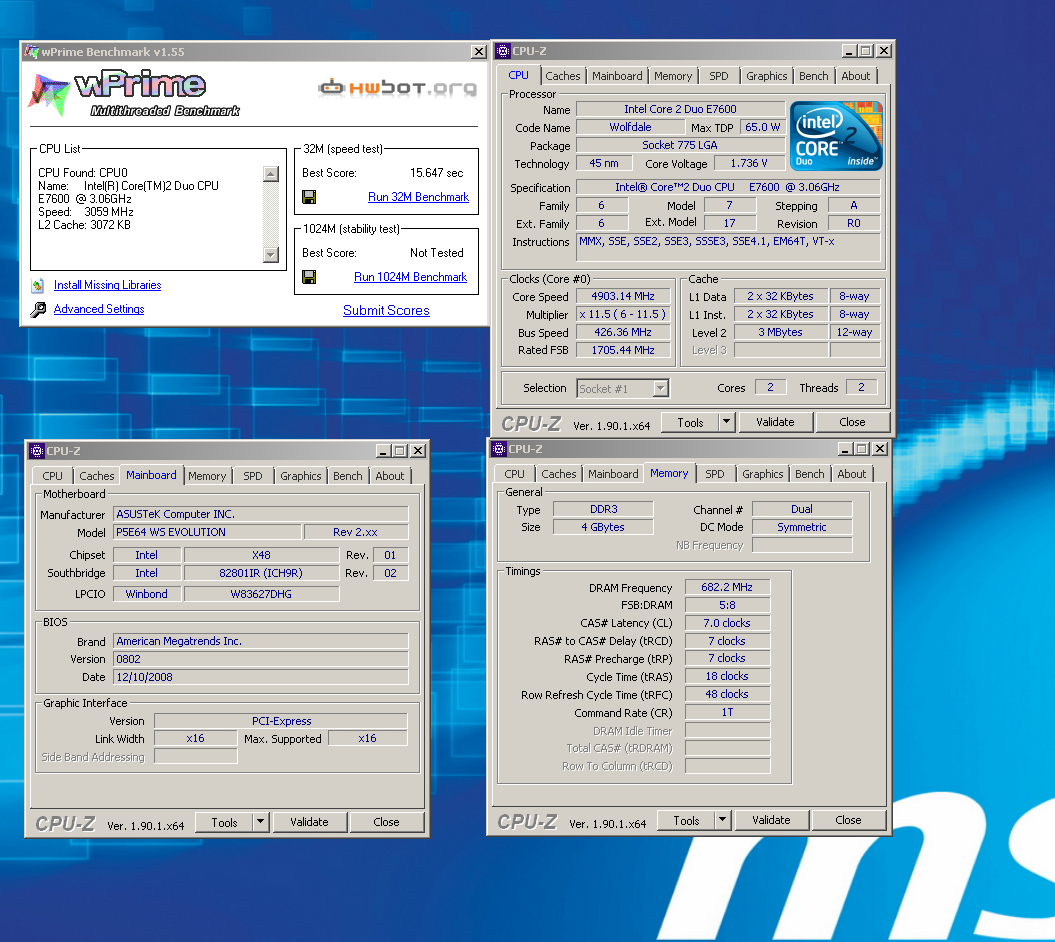Click the 32M best score 15.647 sec
Image resolution: width=1055 pixels, height=942 pixels.
click(436, 173)
